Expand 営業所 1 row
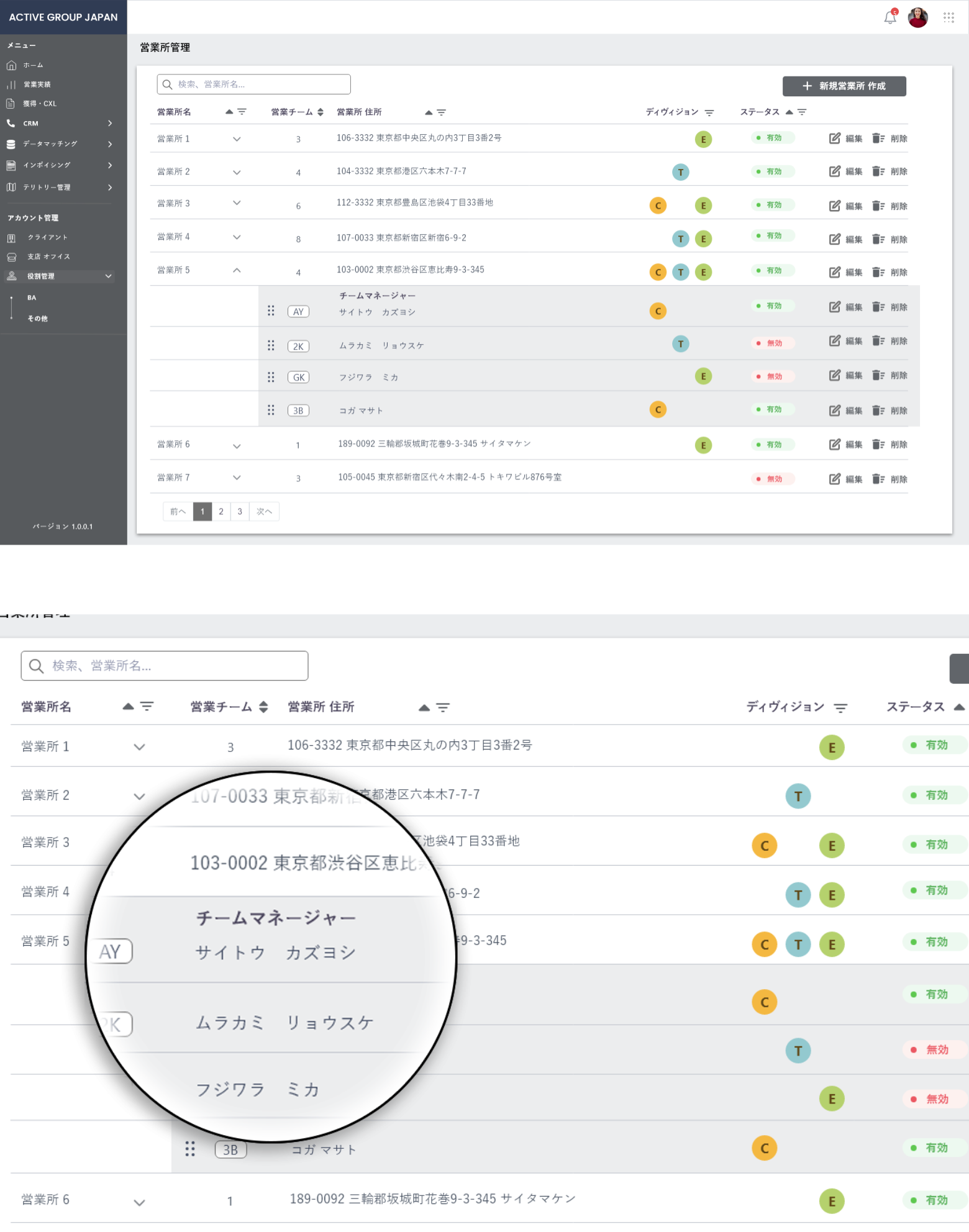This screenshot has width=969, height=1232. [237, 139]
